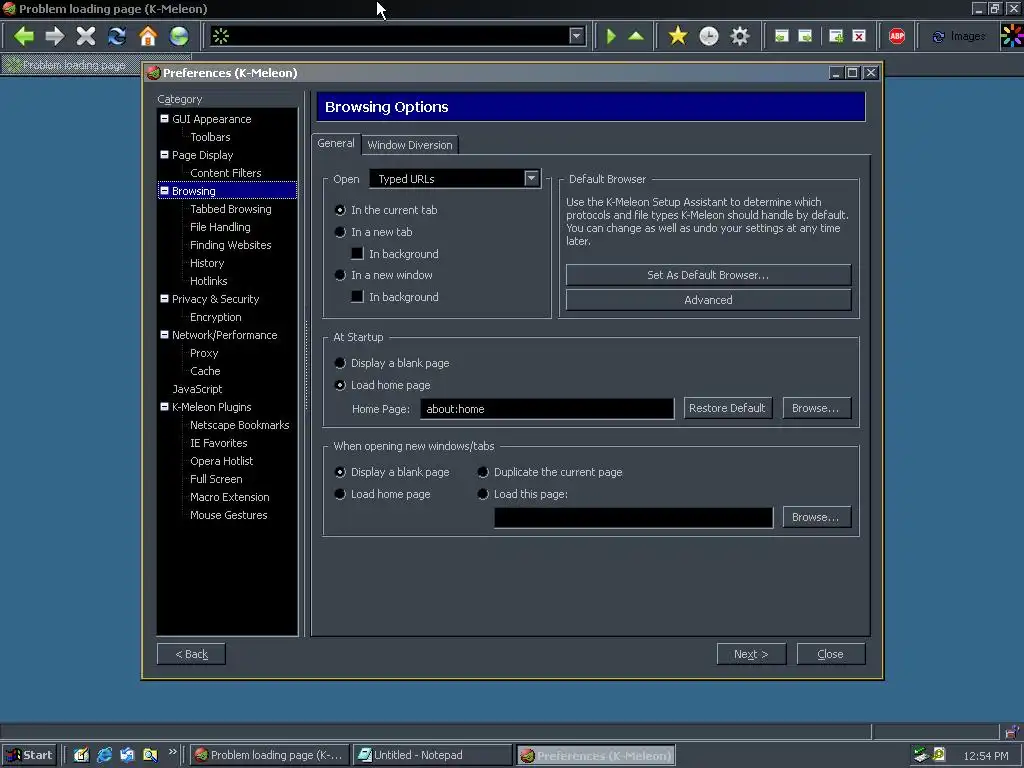Screen dimensions: 1024x768
Task: Click the Next > button
Action: click(751, 654)
